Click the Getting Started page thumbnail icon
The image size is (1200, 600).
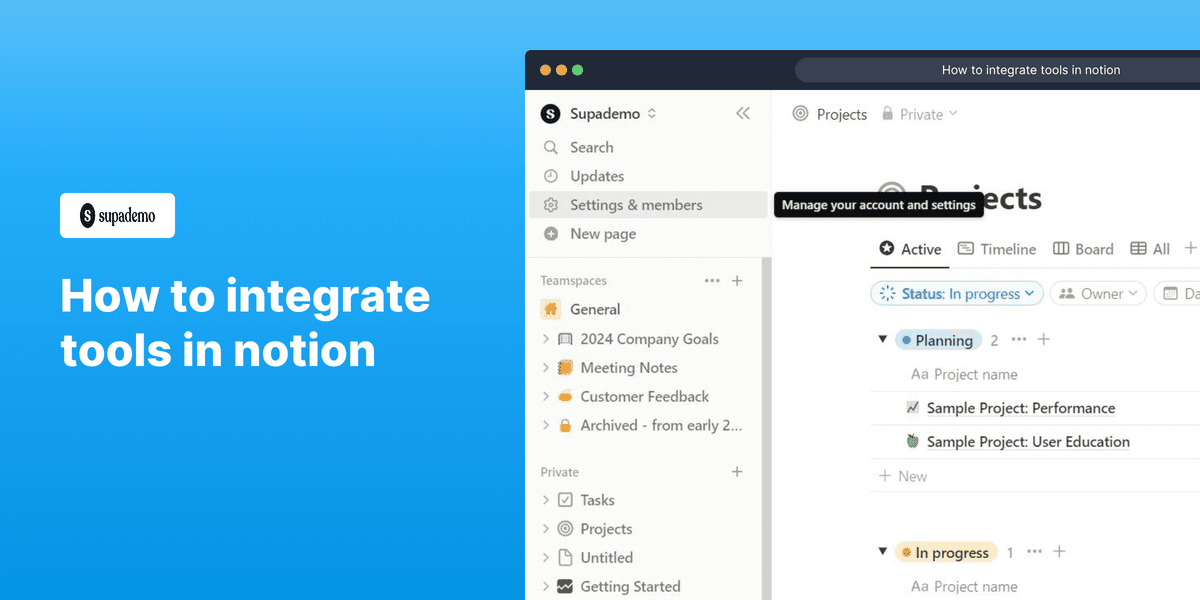pos(566,586)
